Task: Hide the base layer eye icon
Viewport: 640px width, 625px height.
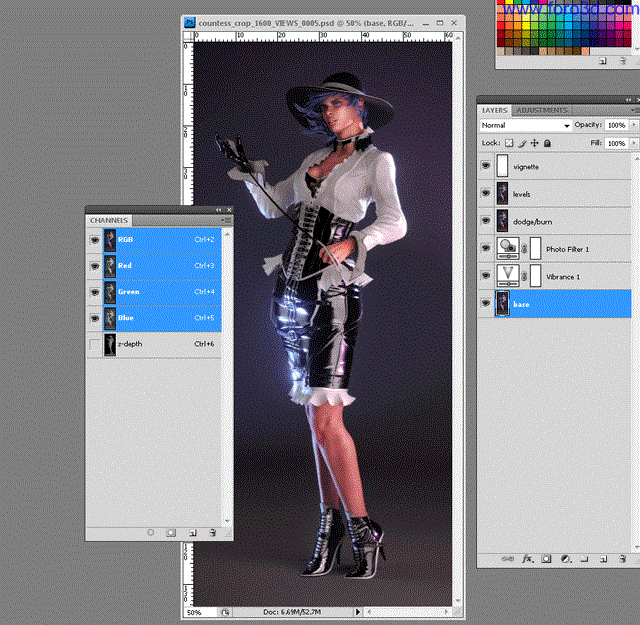Action: tap(486, 303)
